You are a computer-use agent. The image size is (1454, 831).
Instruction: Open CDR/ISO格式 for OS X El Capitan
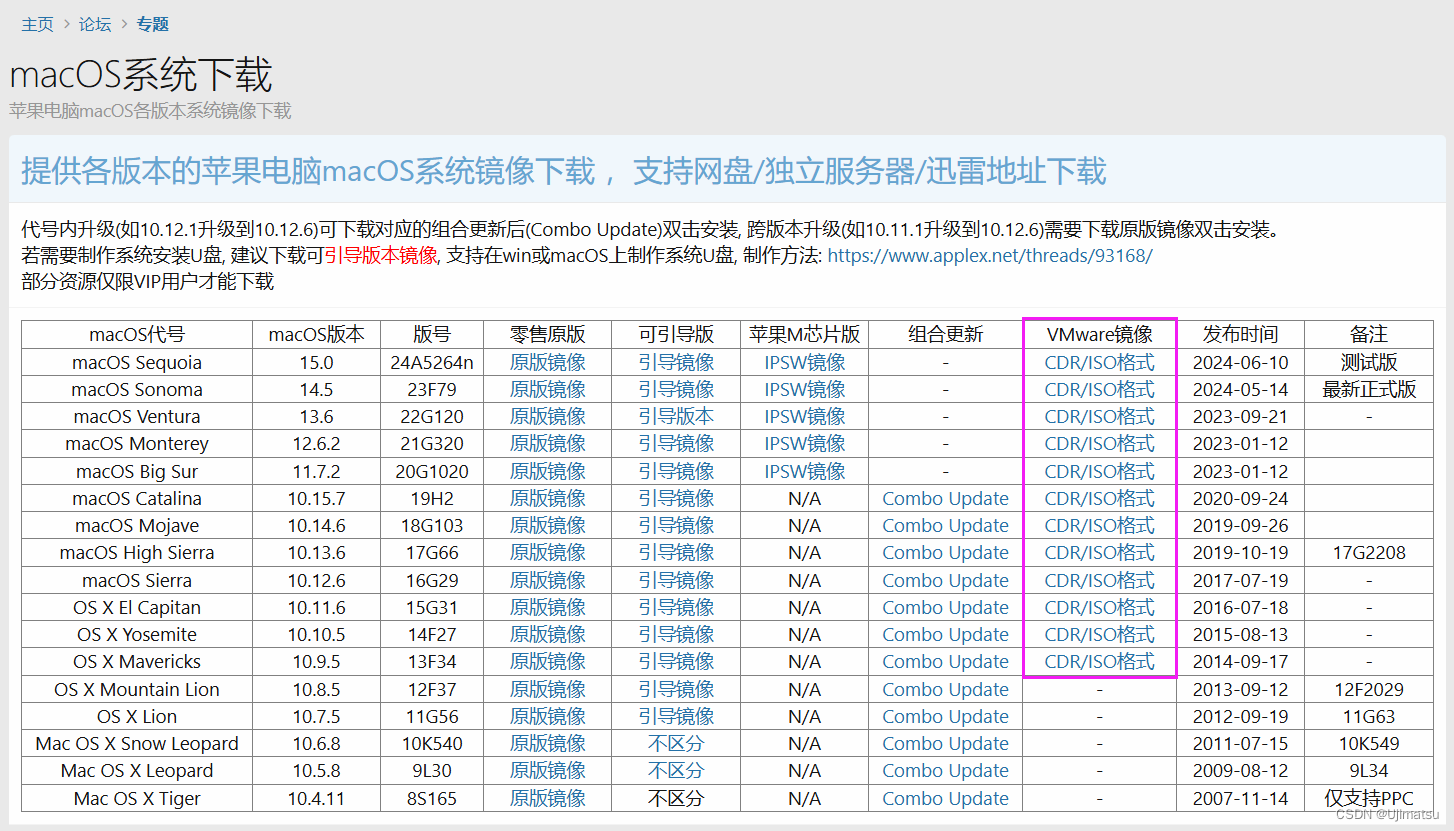click(1099, 607)
